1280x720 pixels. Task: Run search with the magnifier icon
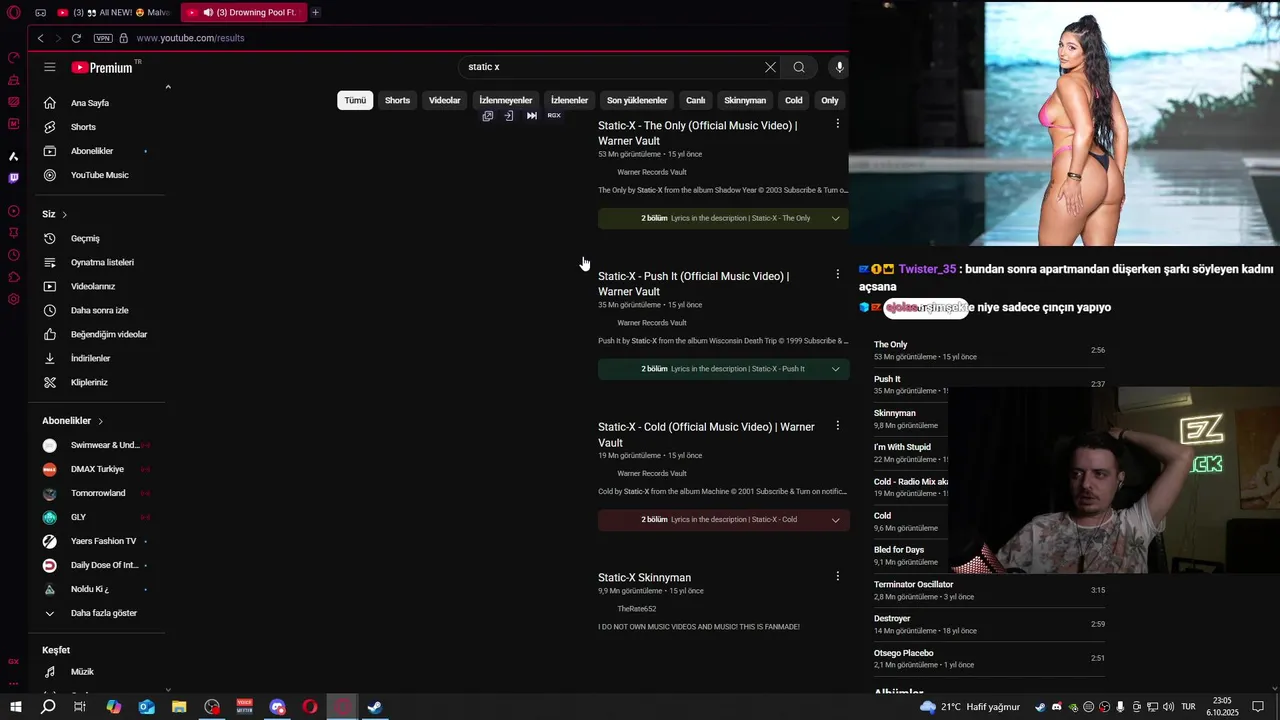pyautogui.click(x=799, y=67)
